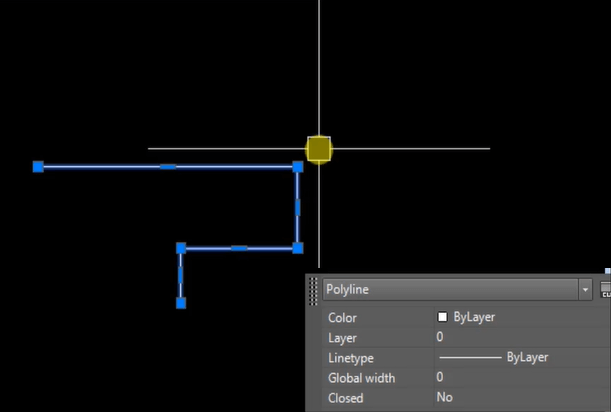Click the Color ByLayer value field

click(x=522, y=317)
